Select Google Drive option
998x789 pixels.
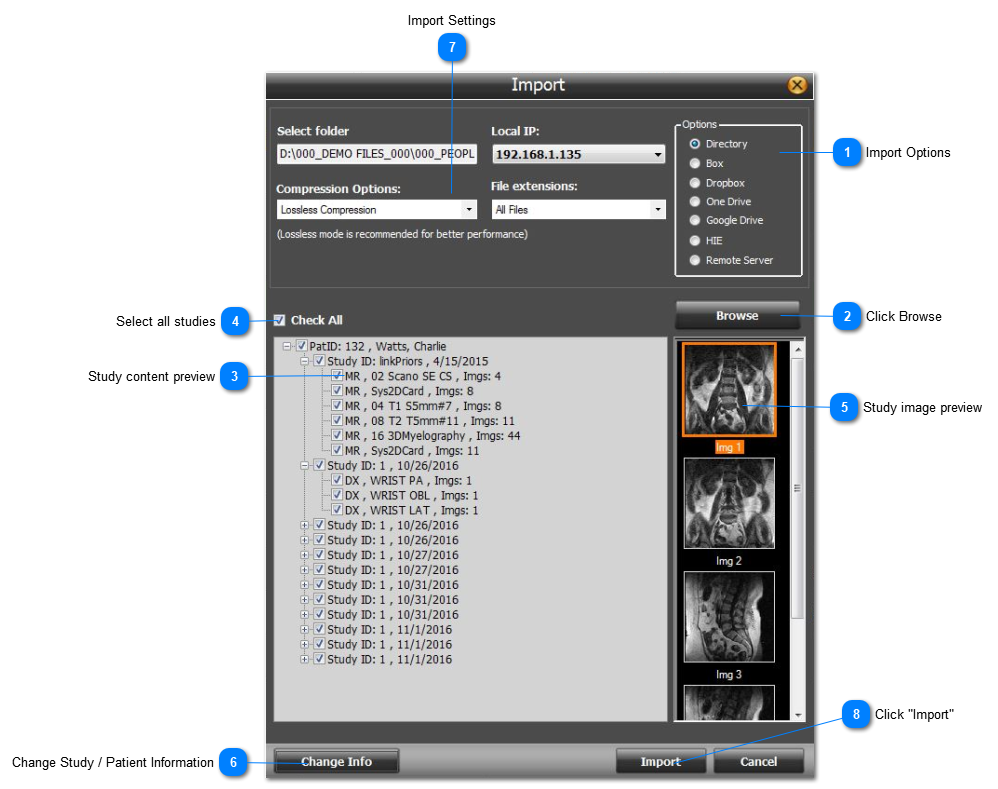click(695, 220)
